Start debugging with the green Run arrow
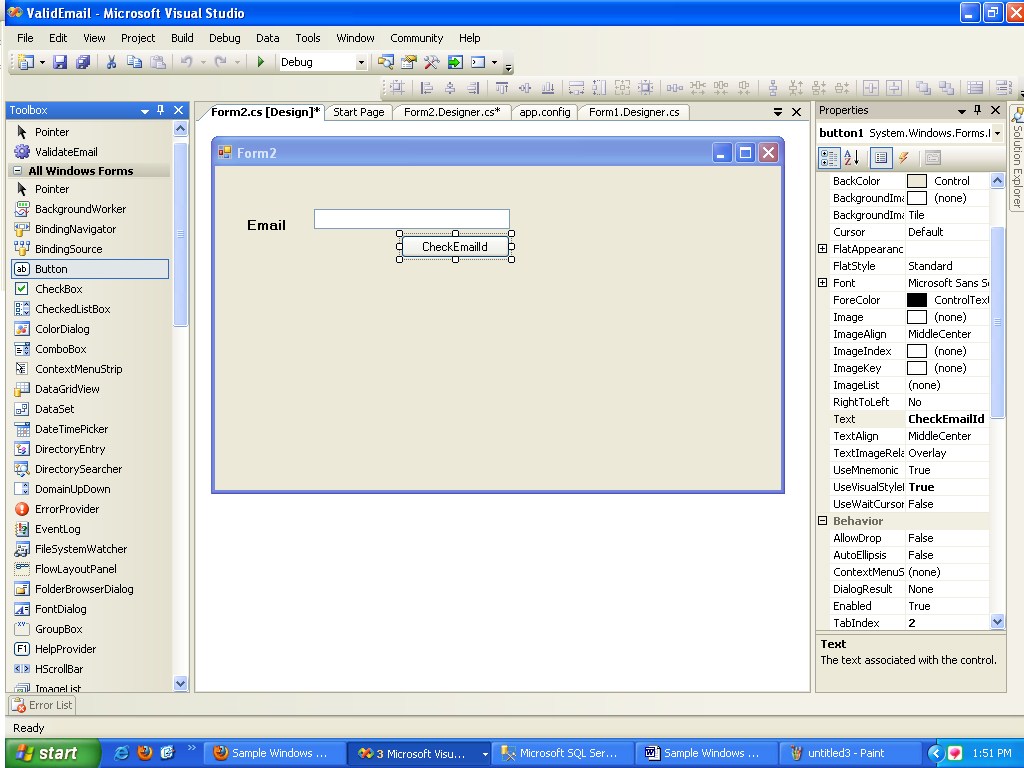1024x768 pixels. pos(259,61)
